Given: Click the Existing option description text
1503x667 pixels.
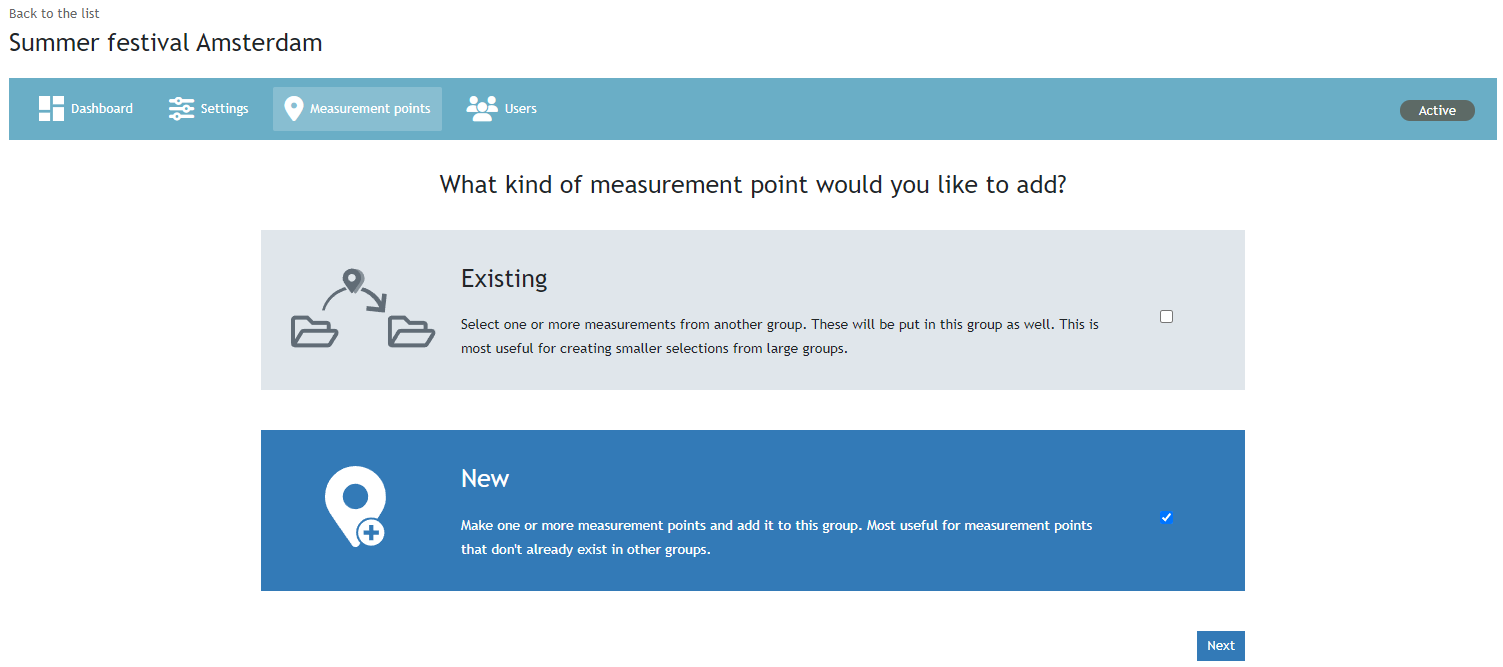Looking at the screenshot, I should [779, 337].
